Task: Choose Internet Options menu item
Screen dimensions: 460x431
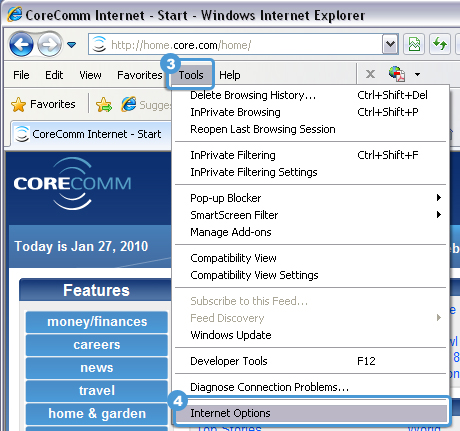Action: pos(311,413)
